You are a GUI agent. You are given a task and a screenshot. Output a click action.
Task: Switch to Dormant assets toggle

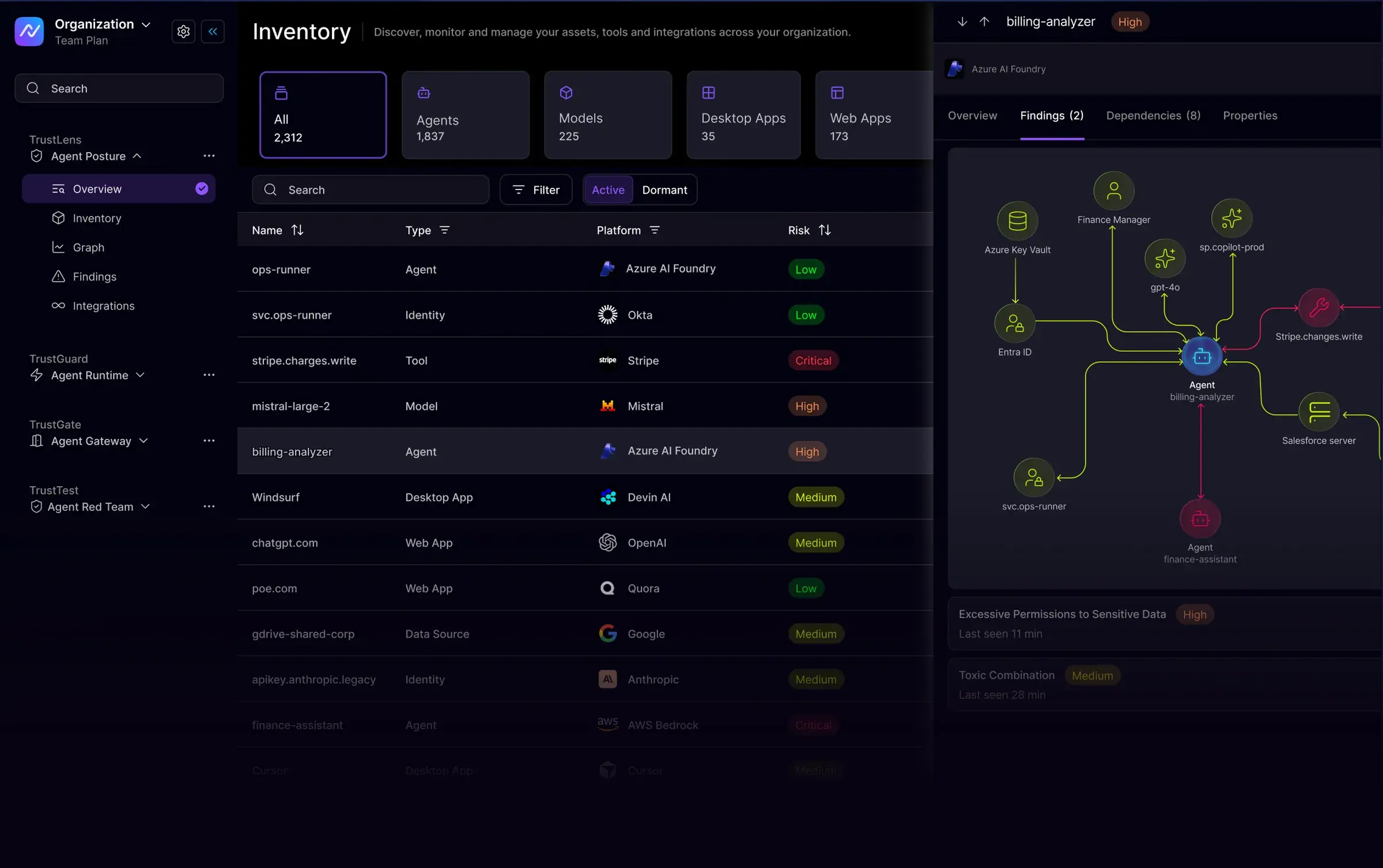pyautogui.click(x=664, y=189)
